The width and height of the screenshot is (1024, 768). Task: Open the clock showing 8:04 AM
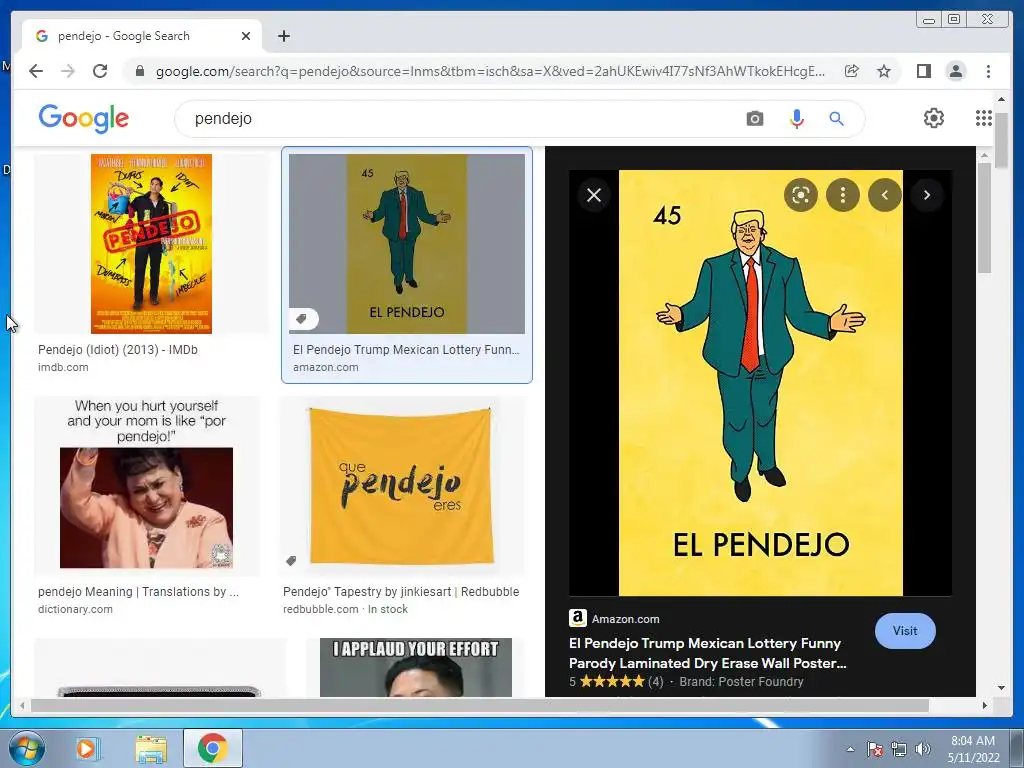coord(973,749)
